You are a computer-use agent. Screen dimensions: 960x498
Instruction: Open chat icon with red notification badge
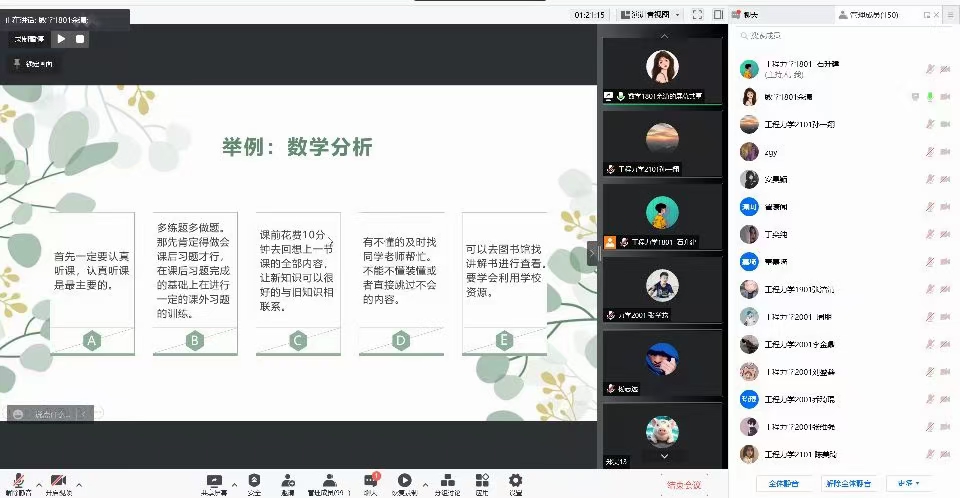[x=370, y=481]
